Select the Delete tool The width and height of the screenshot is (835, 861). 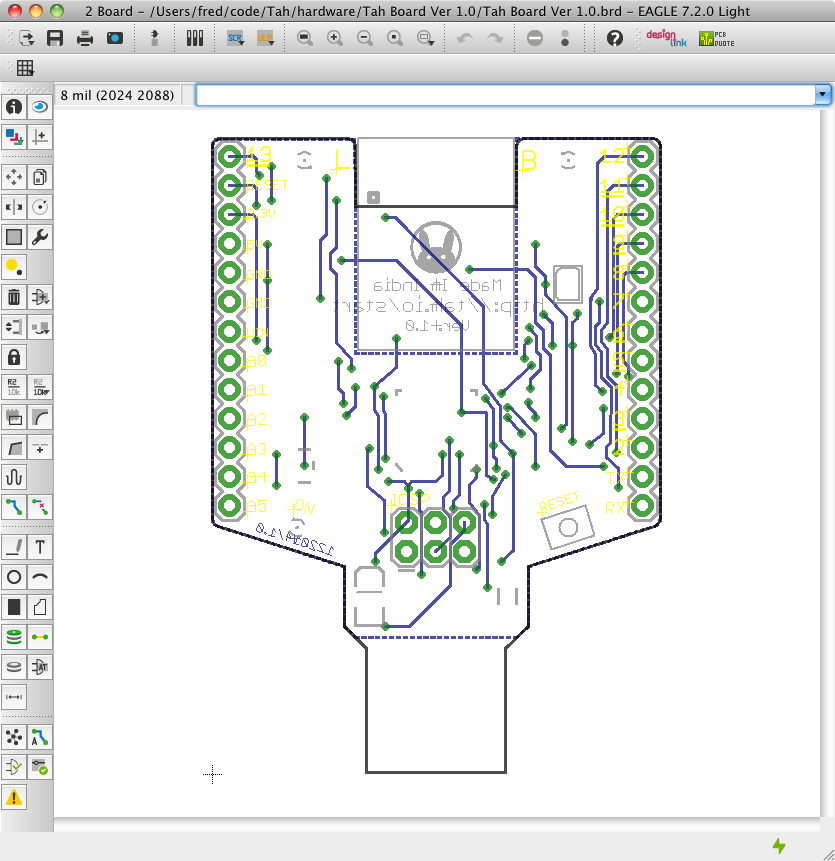pyautogui.click(x=12, y=297)
